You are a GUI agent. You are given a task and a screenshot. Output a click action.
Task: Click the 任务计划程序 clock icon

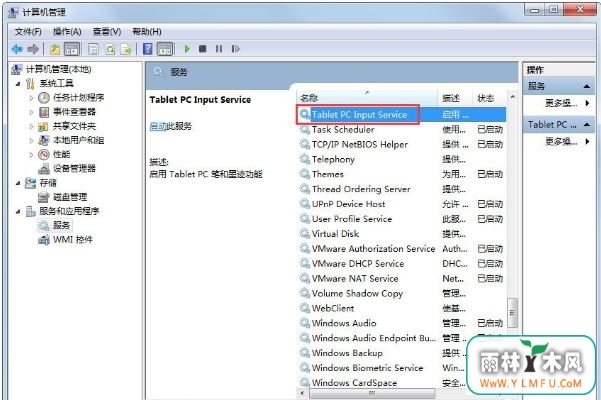(x=44, y=98)
